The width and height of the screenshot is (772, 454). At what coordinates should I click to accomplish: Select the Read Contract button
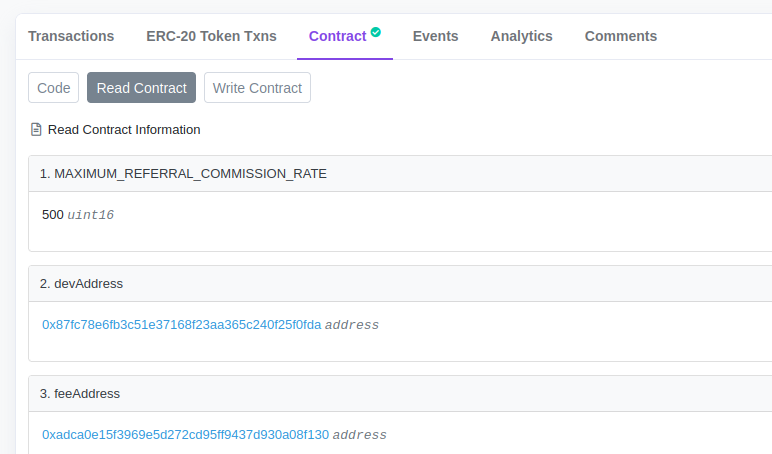click(141, 88)
